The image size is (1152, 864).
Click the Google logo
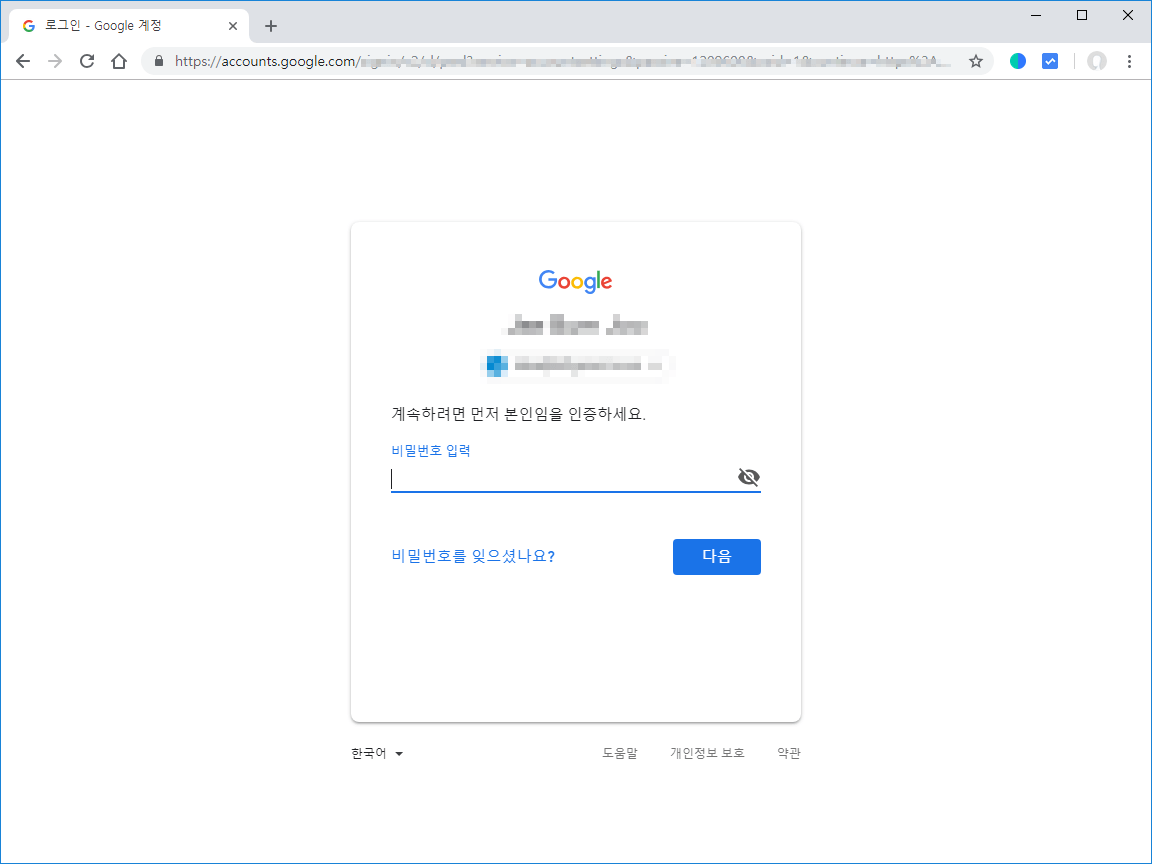[575, 281]
